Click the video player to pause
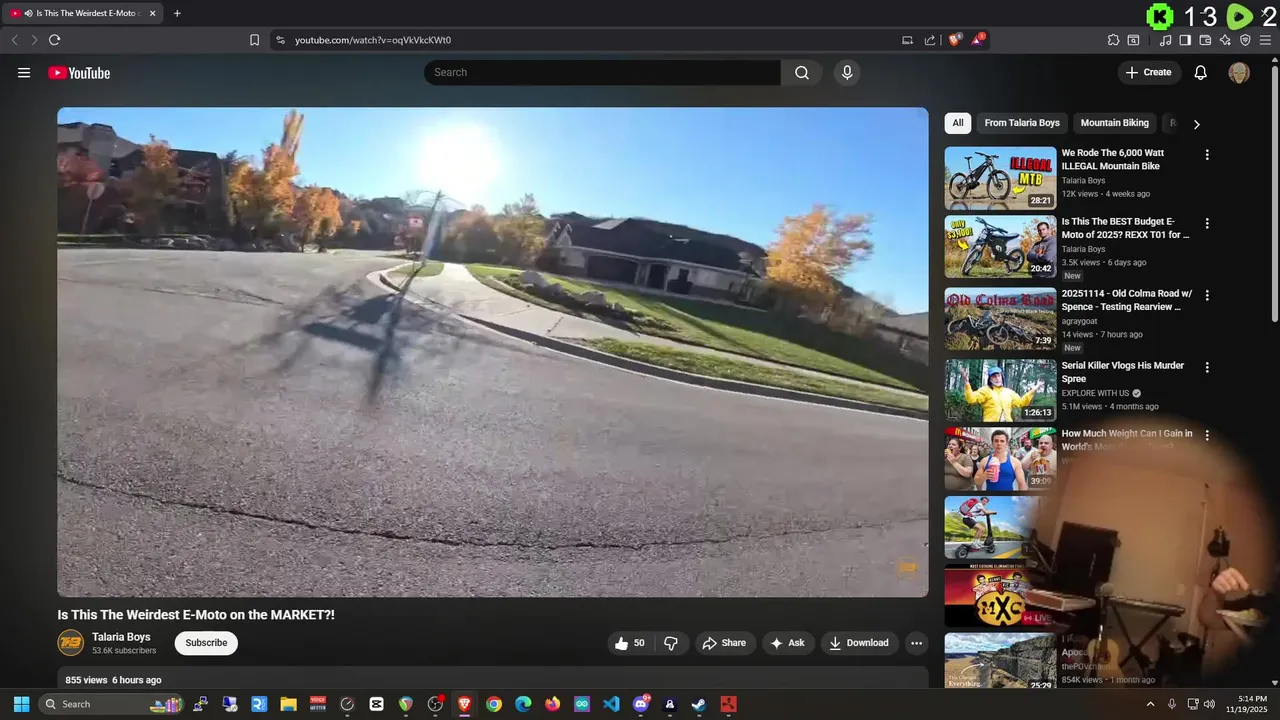The height and width of the screenshot is (720, 1280). [493, 352]
